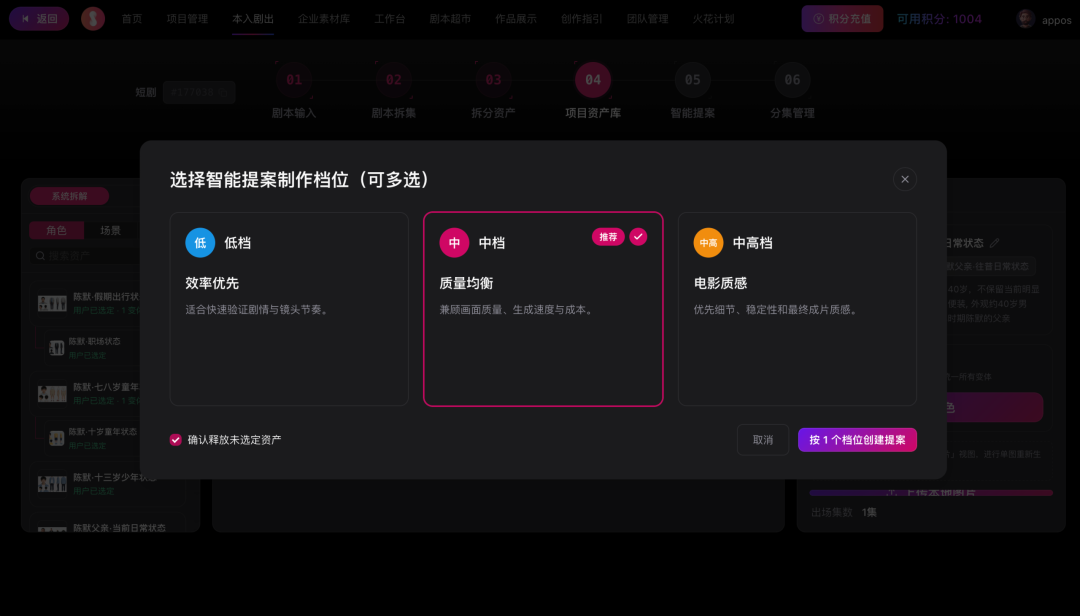Click 可用积分: 1004 text
This screenshot has height=616, width=1080.
(939, 19)
